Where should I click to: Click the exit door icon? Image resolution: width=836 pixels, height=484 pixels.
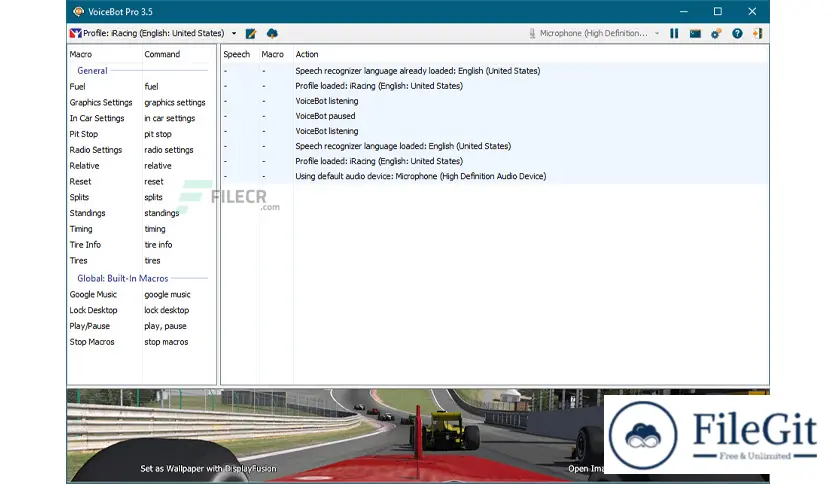(x=758, y=34)
